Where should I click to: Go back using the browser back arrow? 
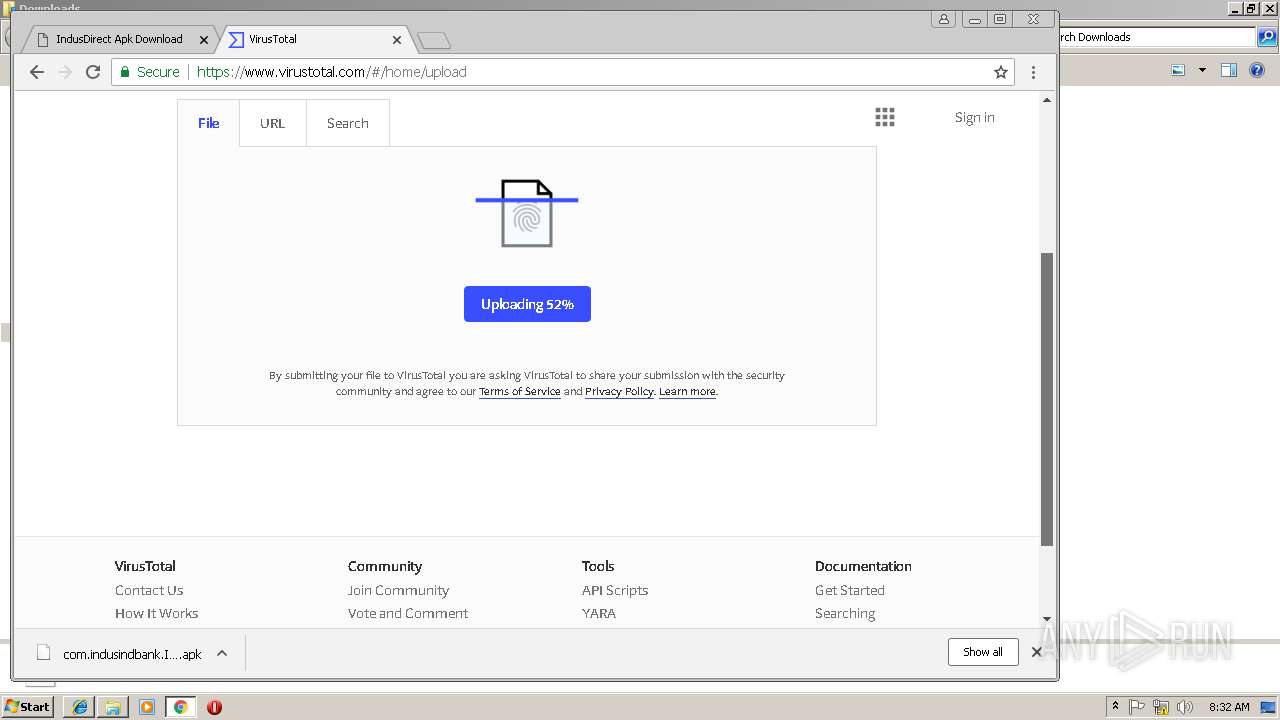pos(37,72)
